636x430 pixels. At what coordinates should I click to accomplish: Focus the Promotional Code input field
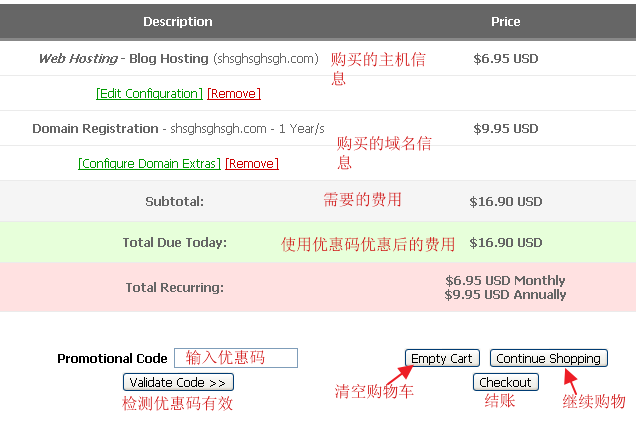[x=236, y=358]
